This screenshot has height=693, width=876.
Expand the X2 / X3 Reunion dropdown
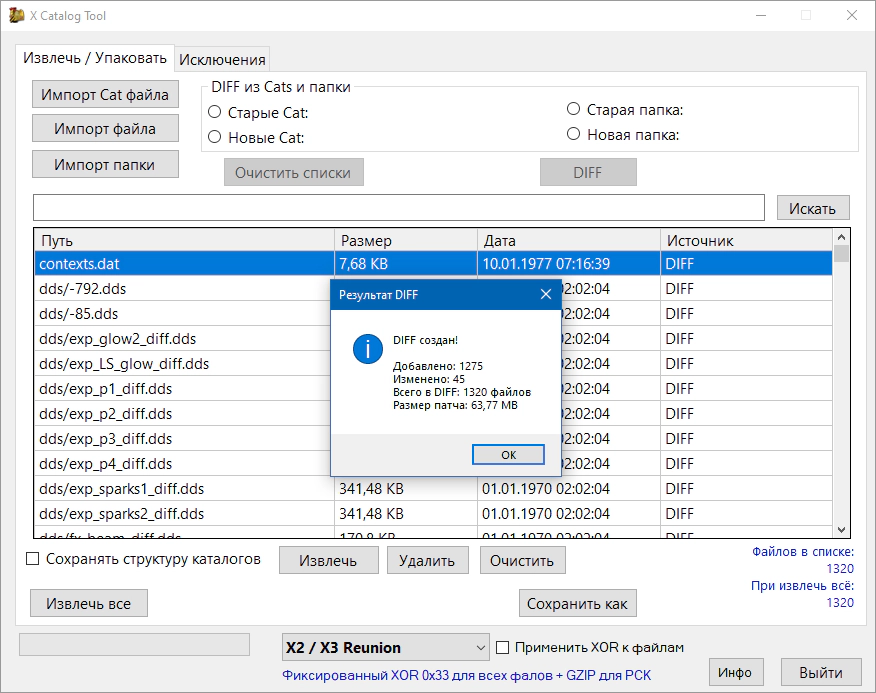tap(479, 647)
